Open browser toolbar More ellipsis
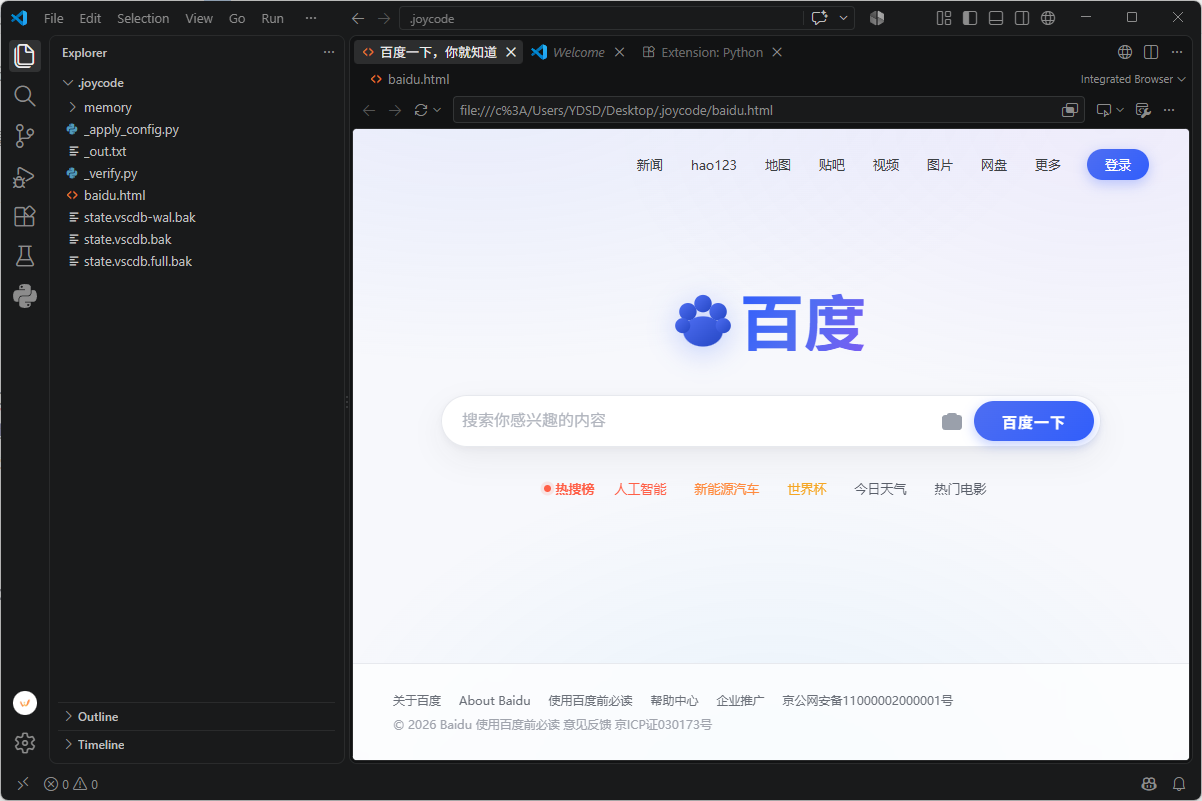The image size is (1202, 801). (1169, 110)
